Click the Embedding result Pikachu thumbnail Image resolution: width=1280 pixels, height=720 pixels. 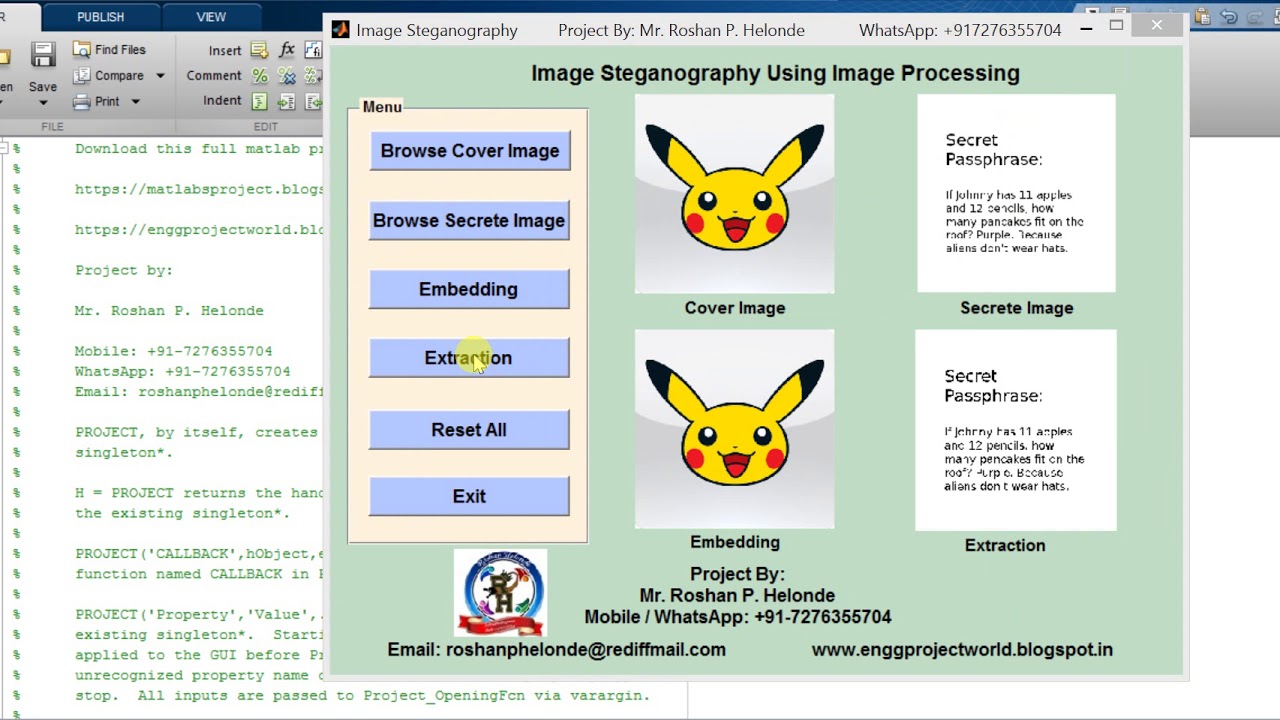734,429
